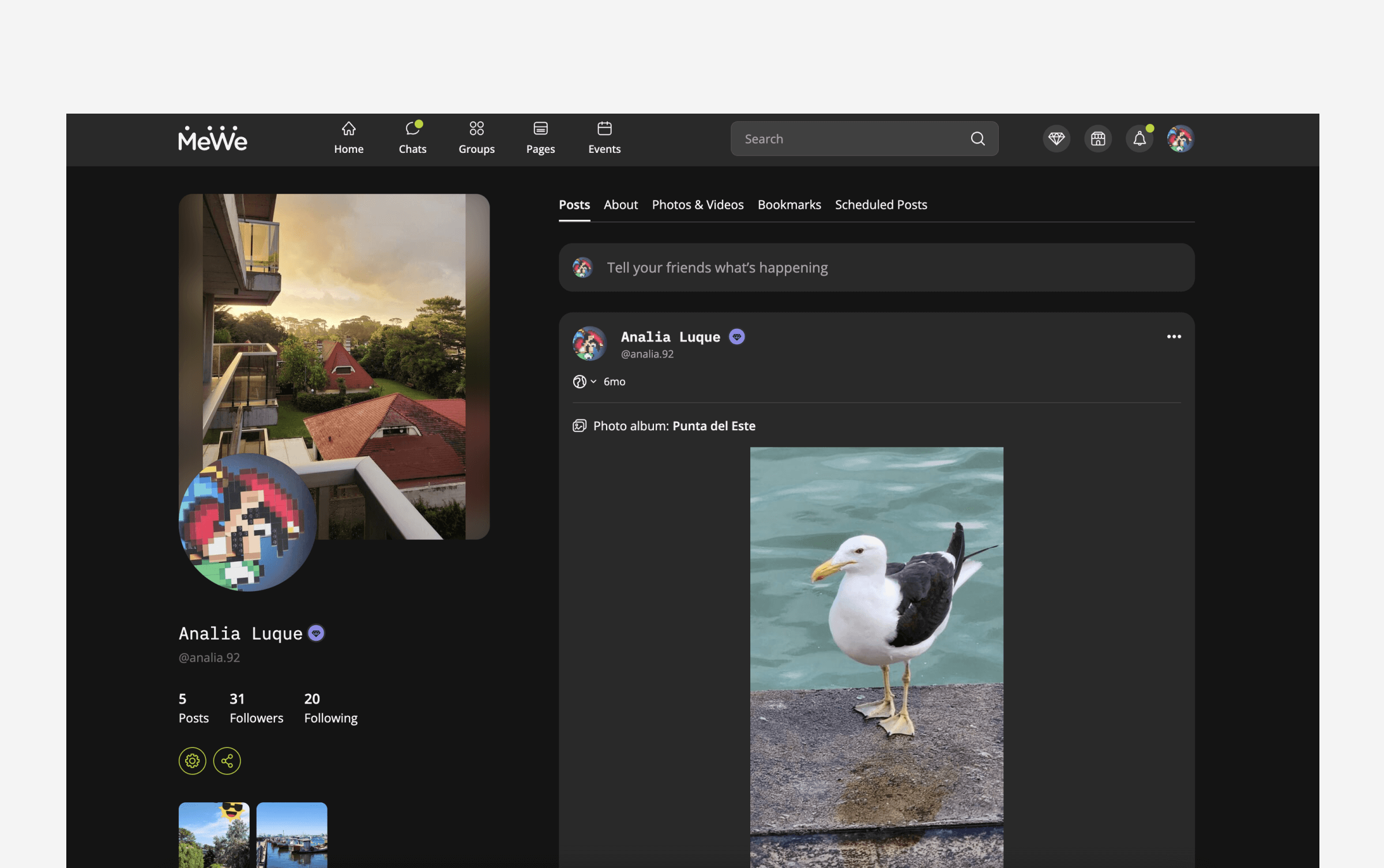
Task: Open profile settings gear icon
Action: 192,761
